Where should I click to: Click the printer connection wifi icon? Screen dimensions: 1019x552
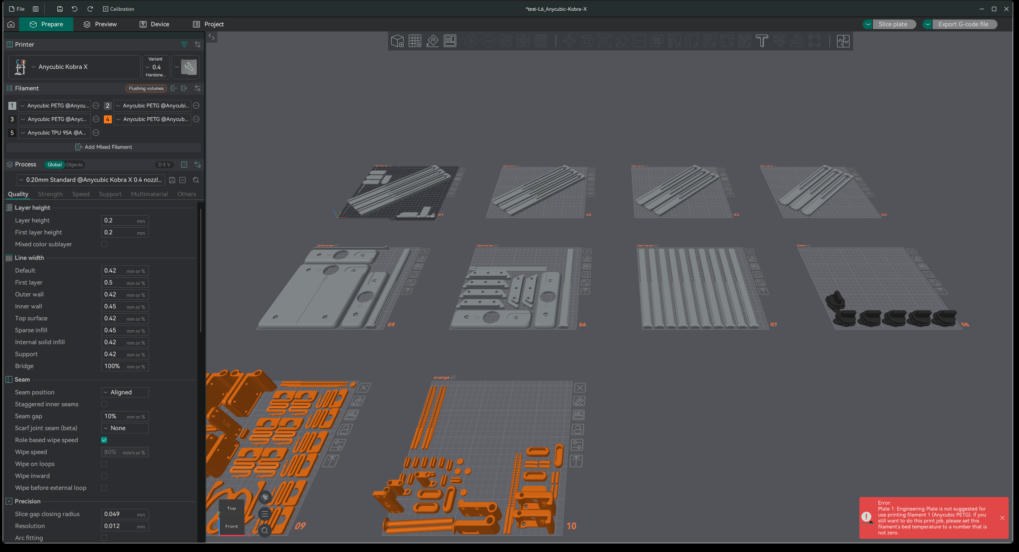pos(184,44)
